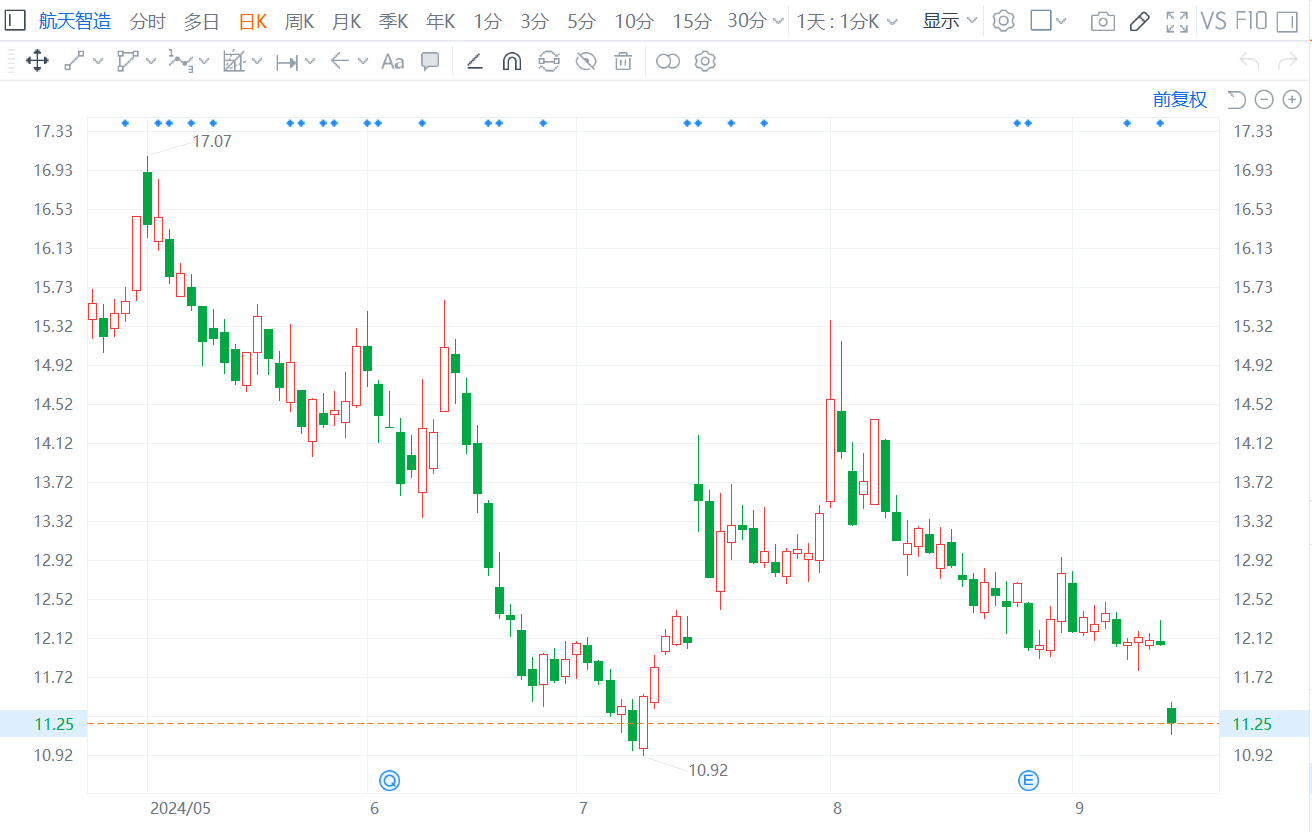
Task: Select the 30分 period
Action: click(x=747, y=21)
